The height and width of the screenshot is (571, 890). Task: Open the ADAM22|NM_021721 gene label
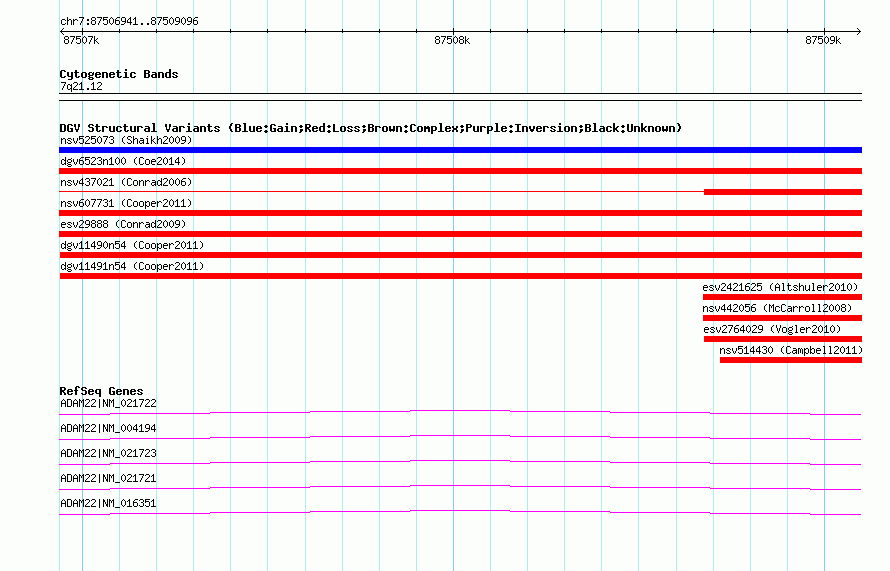pyautogui.click(x=108, y=478)
